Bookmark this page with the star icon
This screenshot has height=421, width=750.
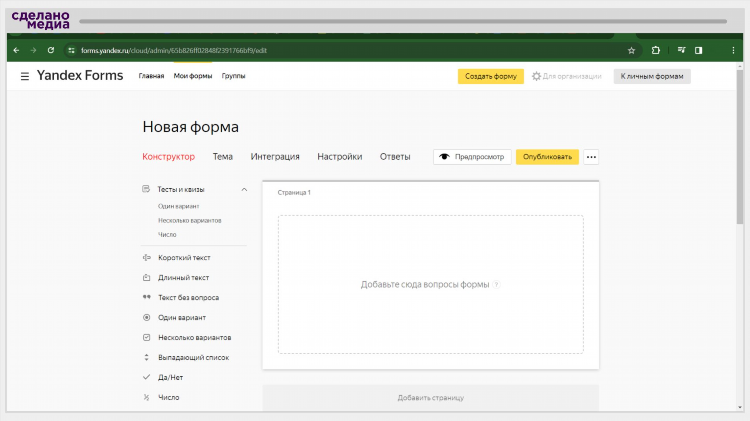point(631,50)
